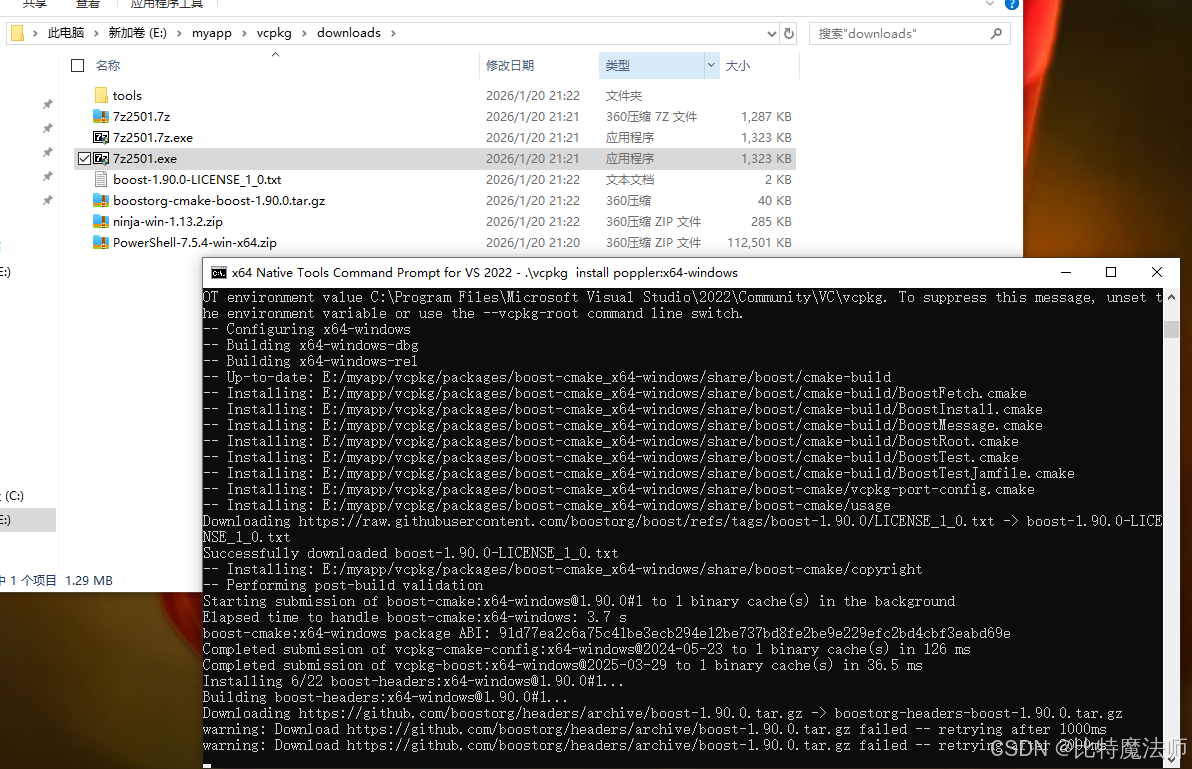Expand the ribbon using top chevron

[x=990, y=5]
